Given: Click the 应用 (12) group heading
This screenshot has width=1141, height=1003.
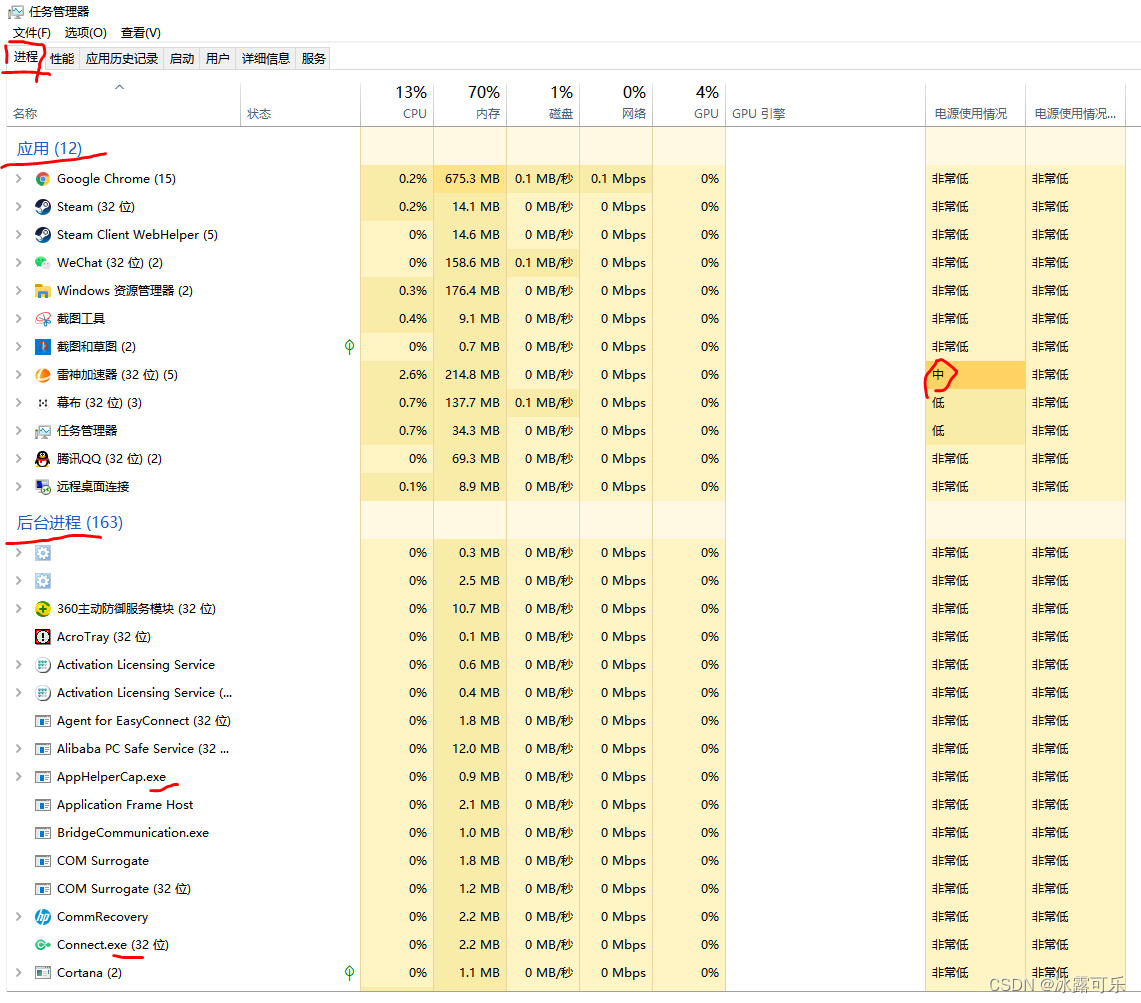Looking at the screenshot, I should click(x=49, y=148).
